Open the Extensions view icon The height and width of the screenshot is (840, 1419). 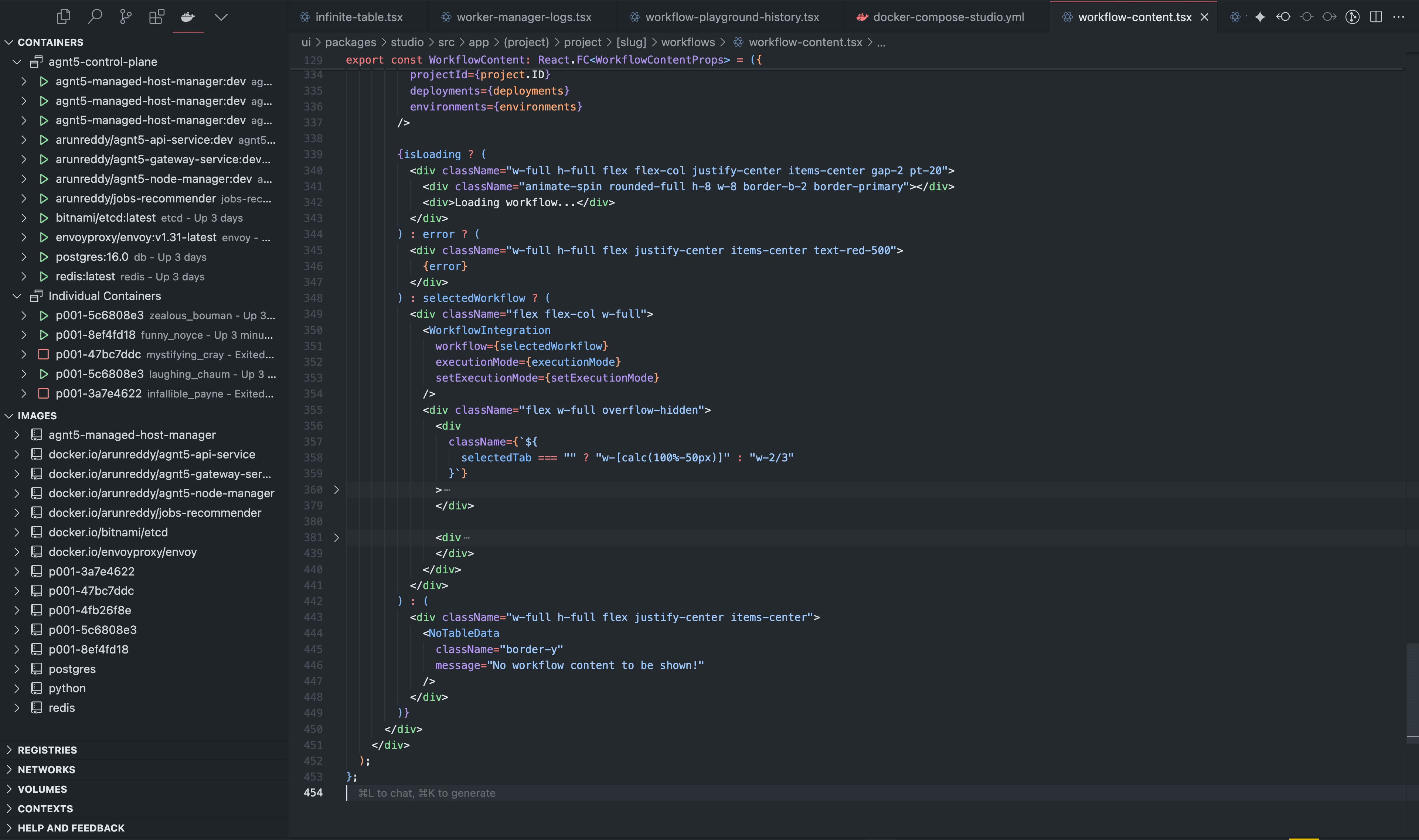157,17
